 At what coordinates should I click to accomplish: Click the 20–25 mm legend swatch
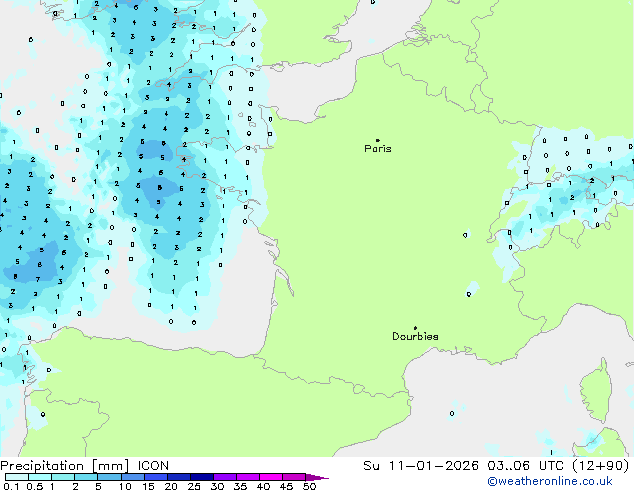tap(179, 477)
